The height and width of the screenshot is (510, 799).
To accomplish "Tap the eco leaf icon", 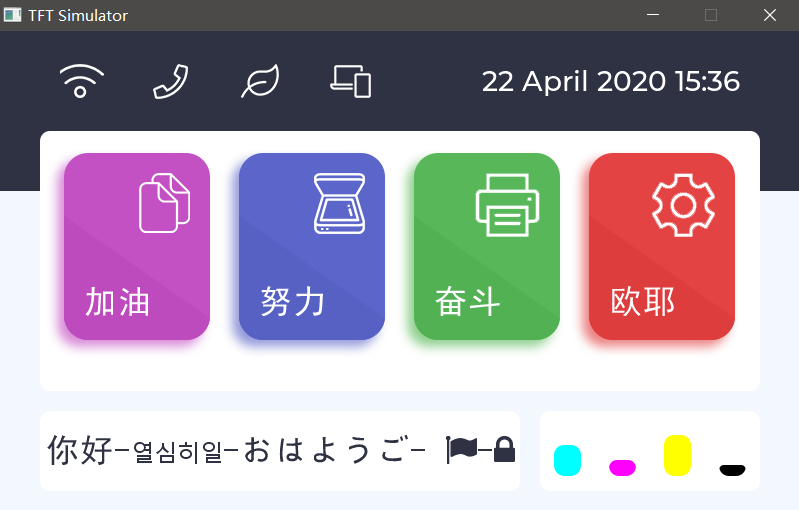I will pos(260,81).
